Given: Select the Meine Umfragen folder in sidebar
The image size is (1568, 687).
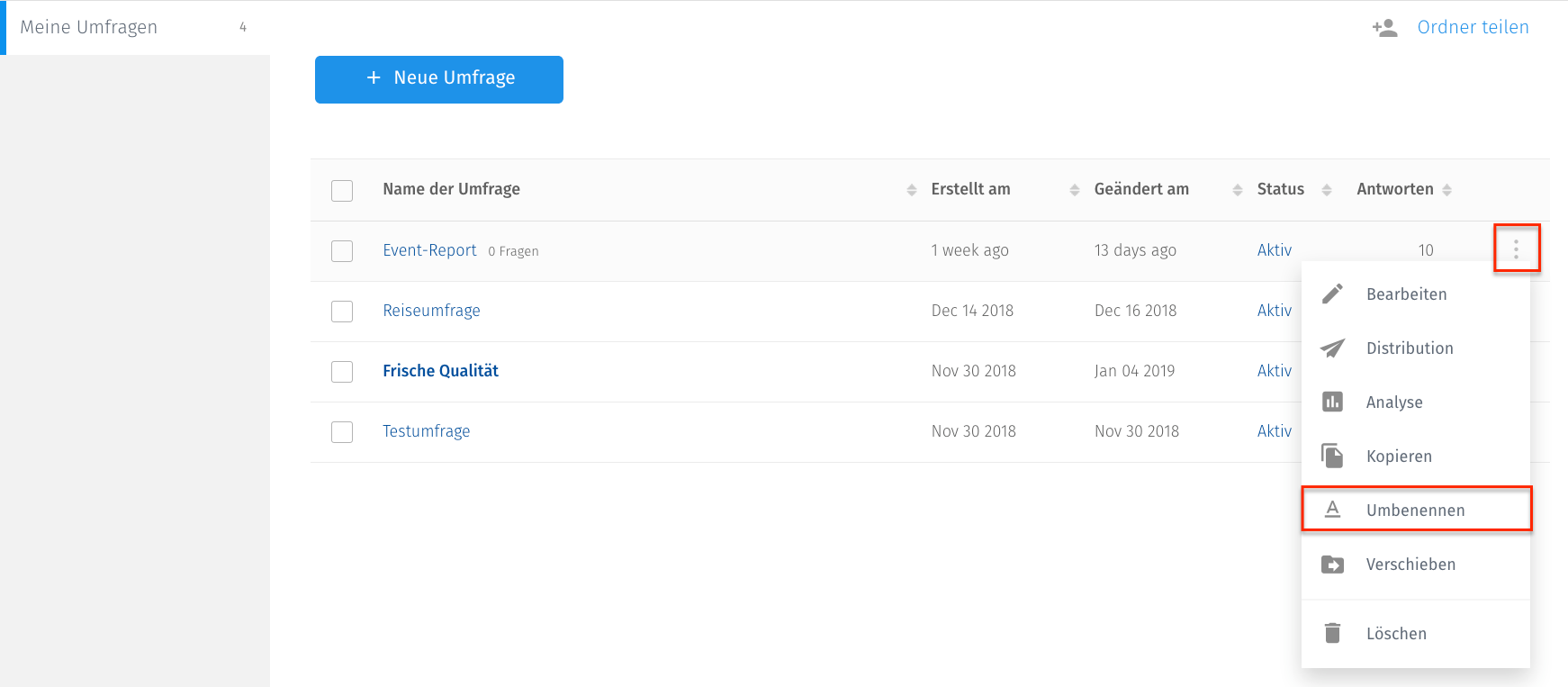Looking at the screenshot, I should (89, 28).
